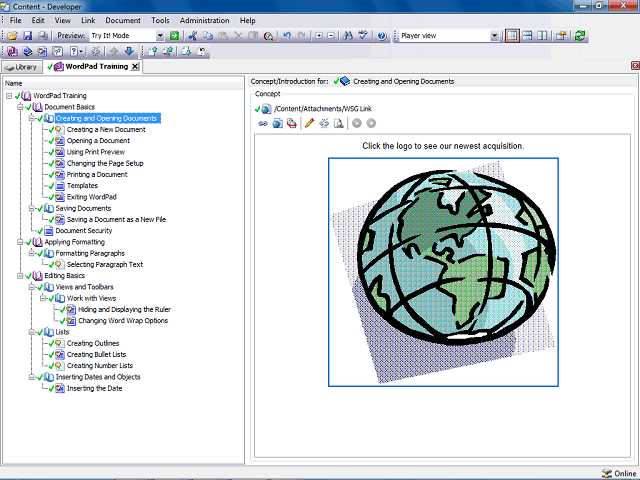Click the pencil Edit attachment icon
The width and height of the screenshot is (640, 480).
(309, 123)
